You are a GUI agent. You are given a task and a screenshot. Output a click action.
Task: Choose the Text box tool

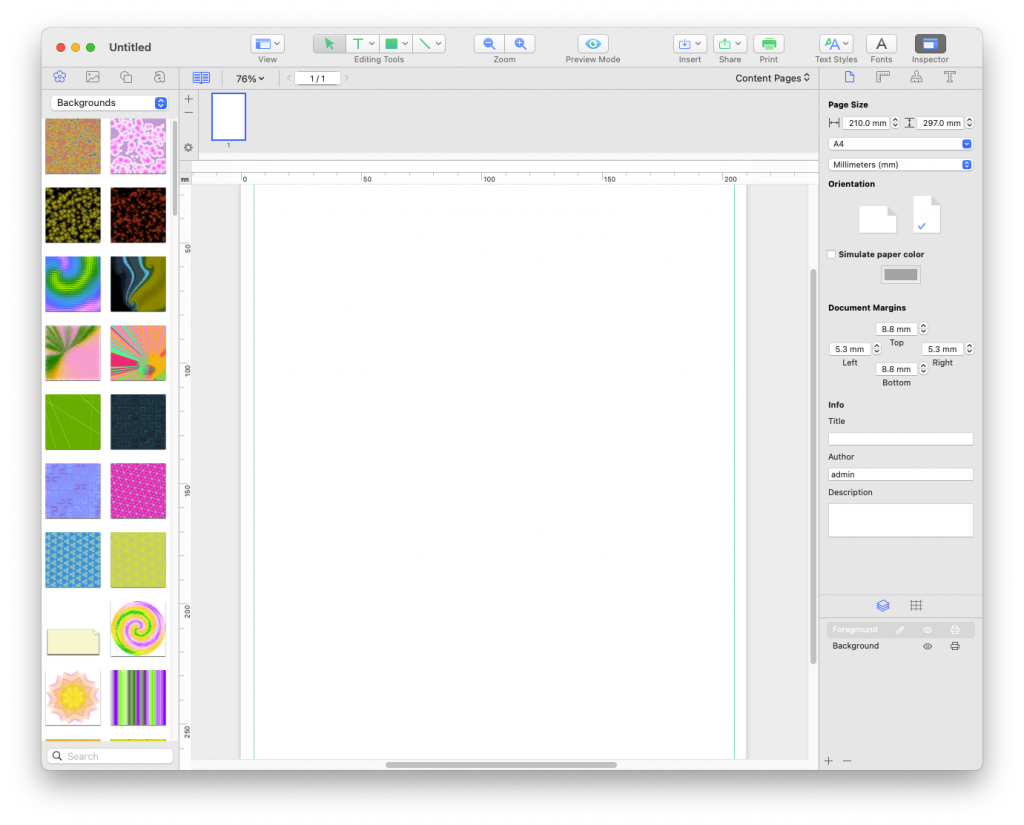[358, 44]
